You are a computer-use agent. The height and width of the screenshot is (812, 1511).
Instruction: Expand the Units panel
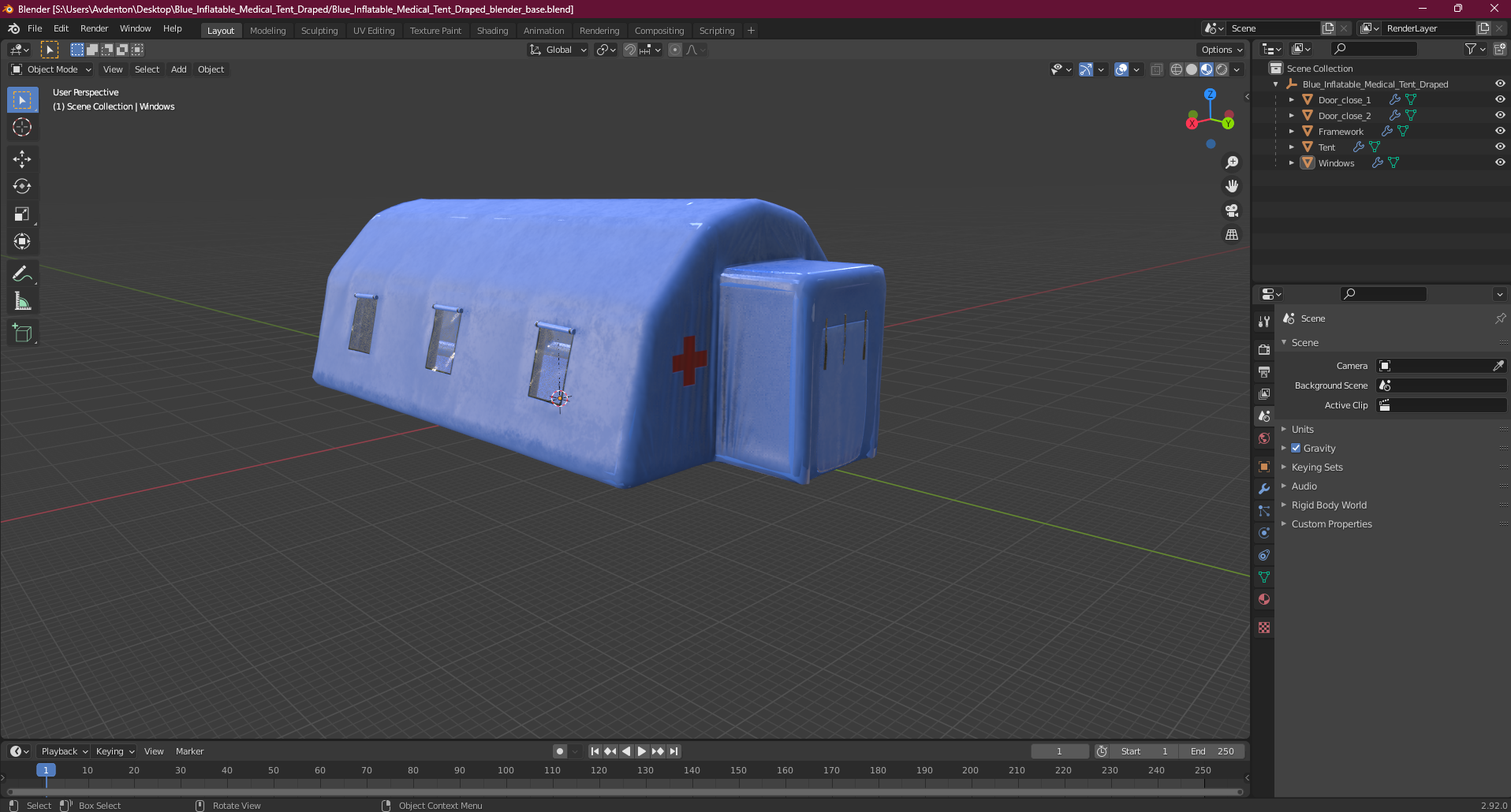[x=1302, y=429]
